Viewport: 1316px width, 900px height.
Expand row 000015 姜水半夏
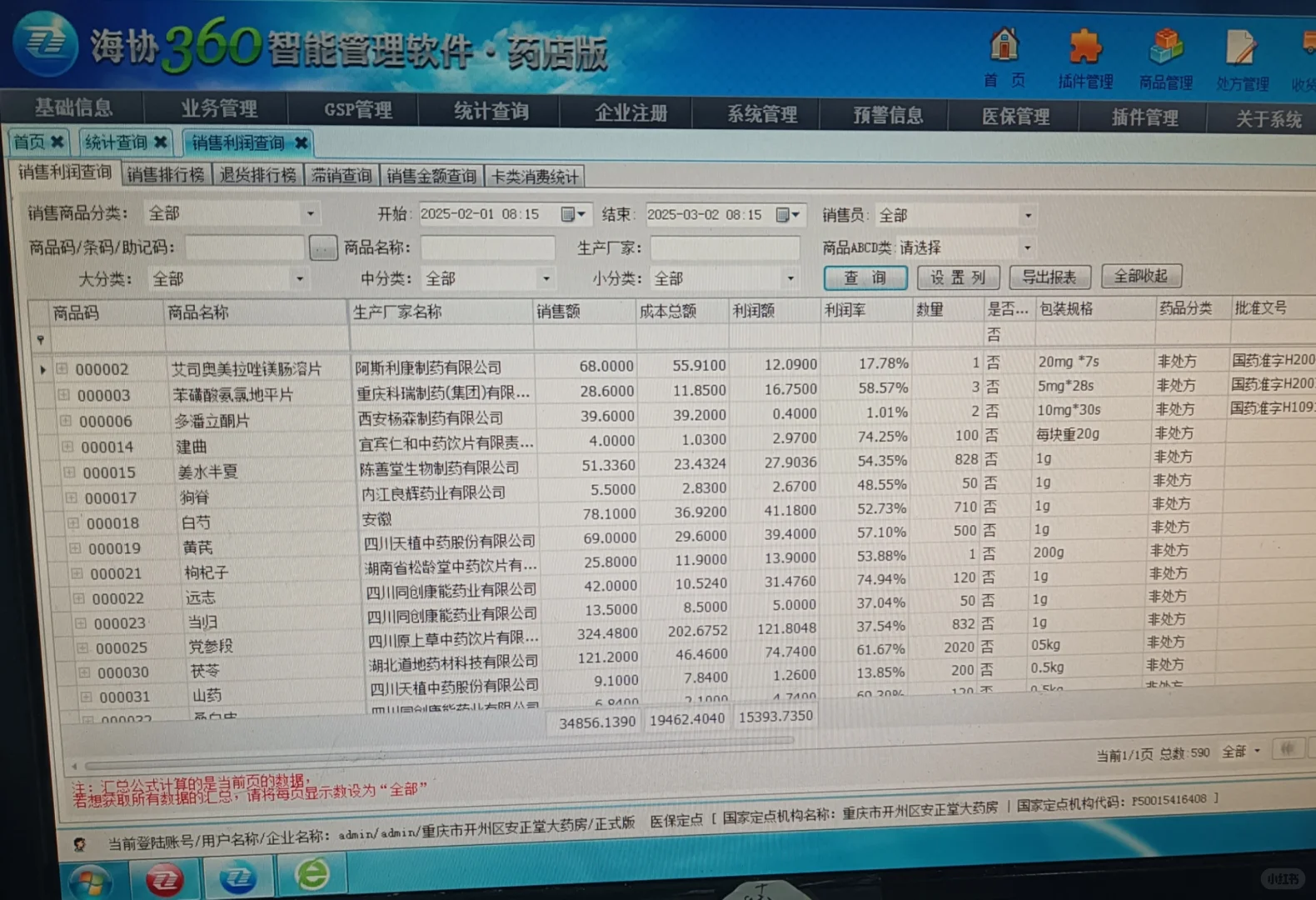point(70,472)
